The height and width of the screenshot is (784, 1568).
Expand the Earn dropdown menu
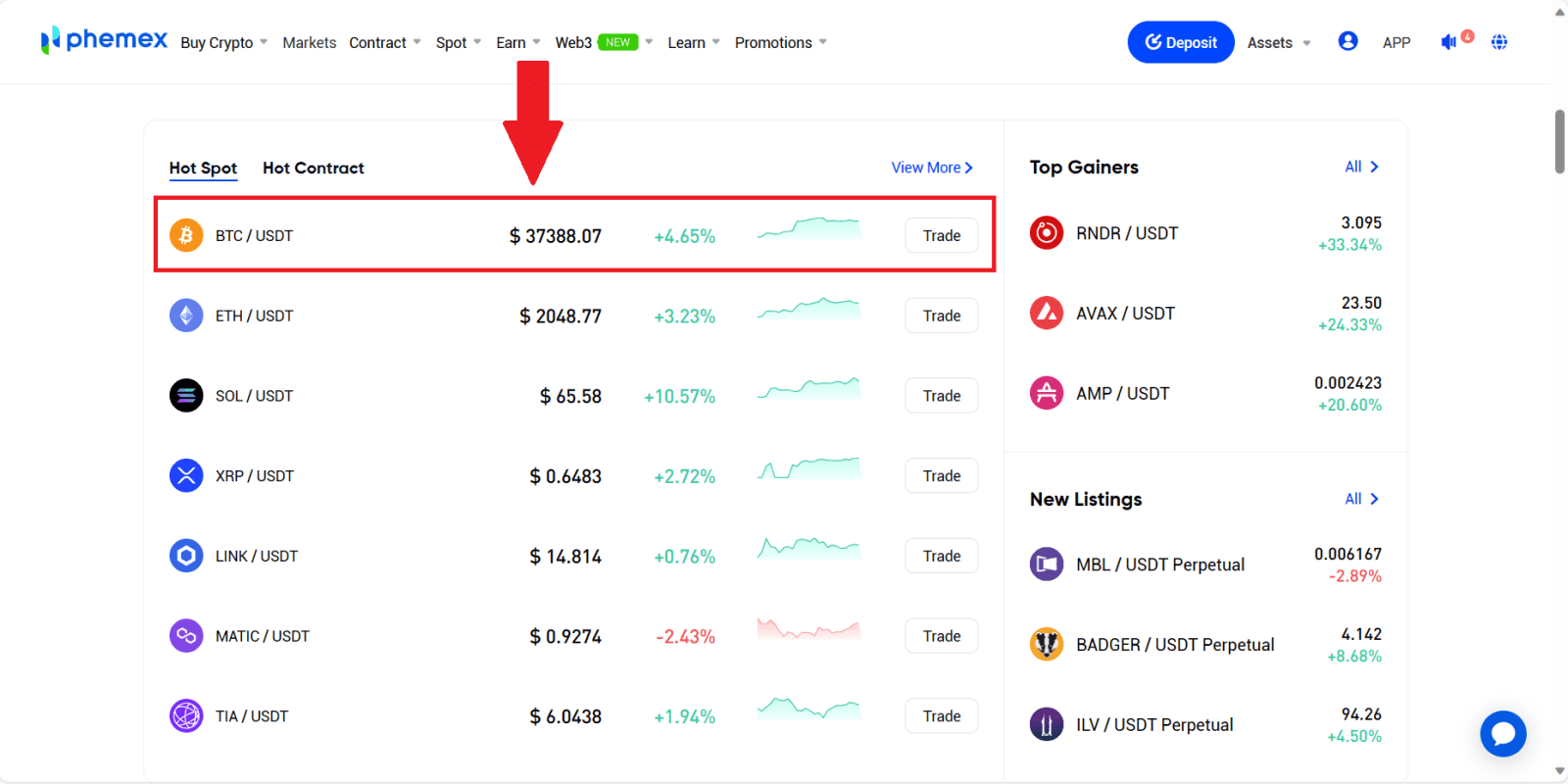click(x=517, y=43)
